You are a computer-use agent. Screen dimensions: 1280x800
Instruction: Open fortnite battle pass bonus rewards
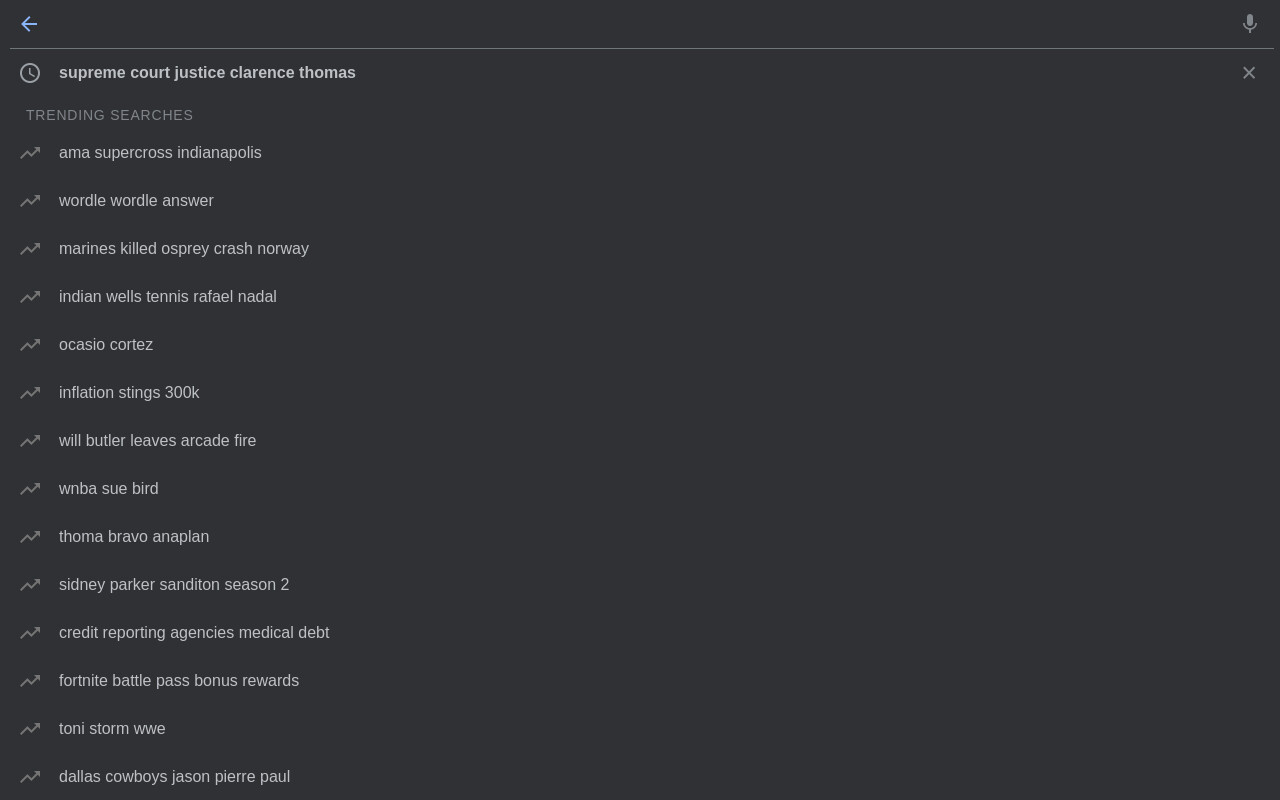pos(640,681)
